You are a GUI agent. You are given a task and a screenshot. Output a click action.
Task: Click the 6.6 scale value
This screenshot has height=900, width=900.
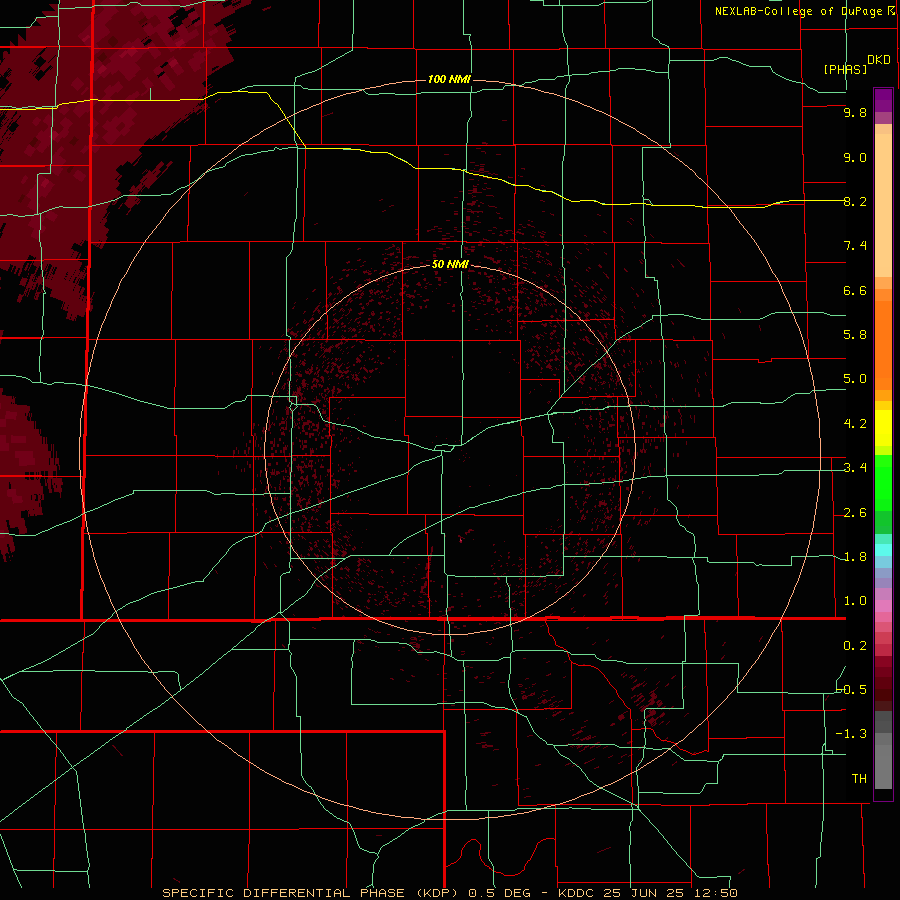(x=855, y=291)
